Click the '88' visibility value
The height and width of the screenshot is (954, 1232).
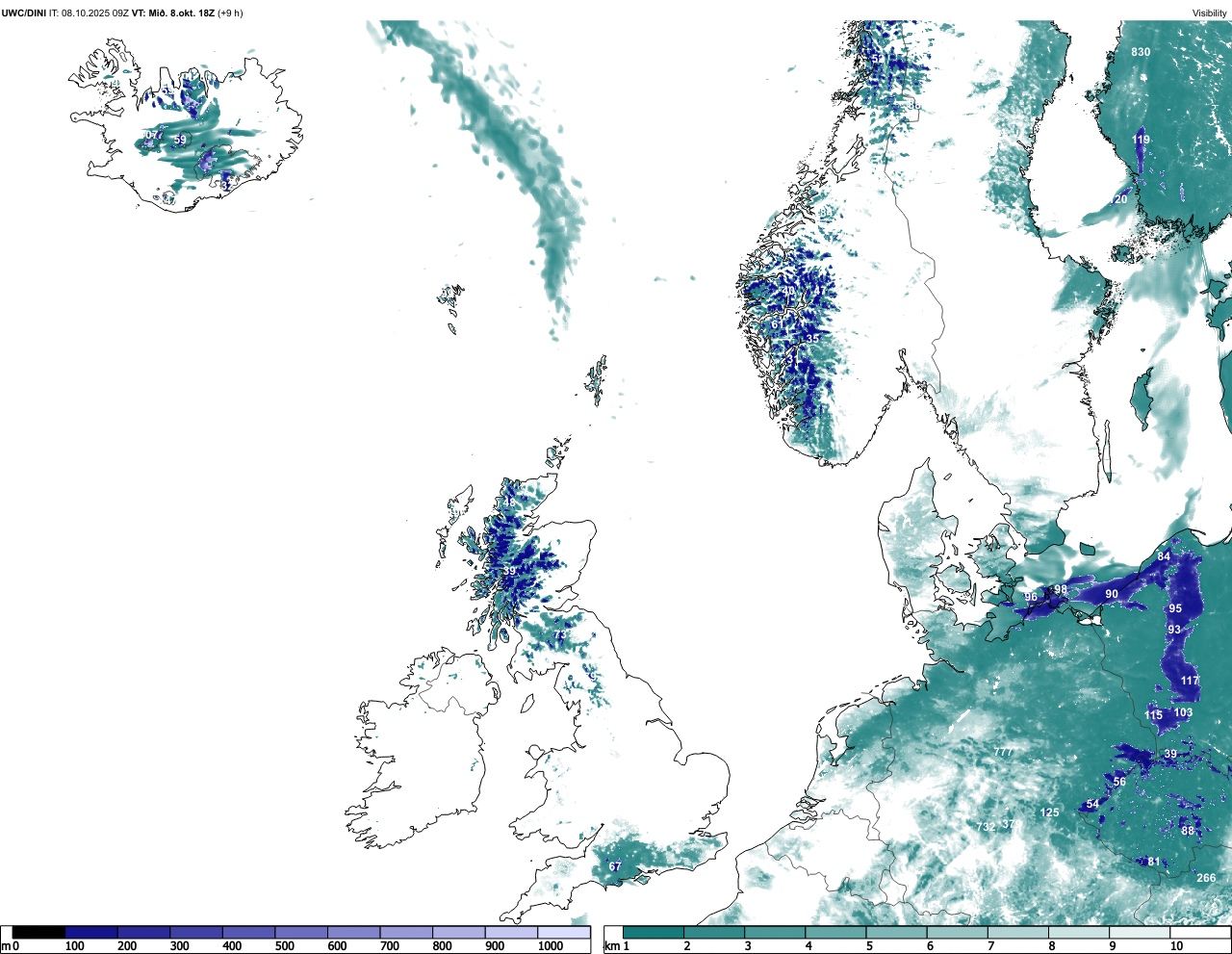[x=1188, y=831]
